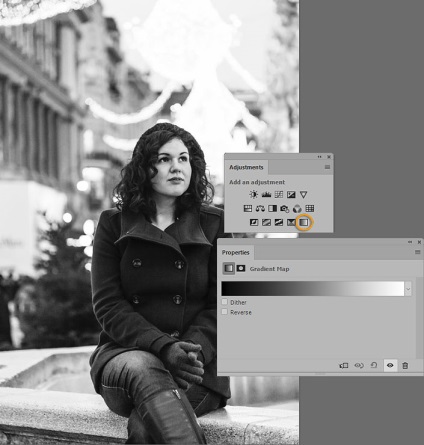Select the Adjustments tab
This screenshot has width=424, height=445.
246,167
